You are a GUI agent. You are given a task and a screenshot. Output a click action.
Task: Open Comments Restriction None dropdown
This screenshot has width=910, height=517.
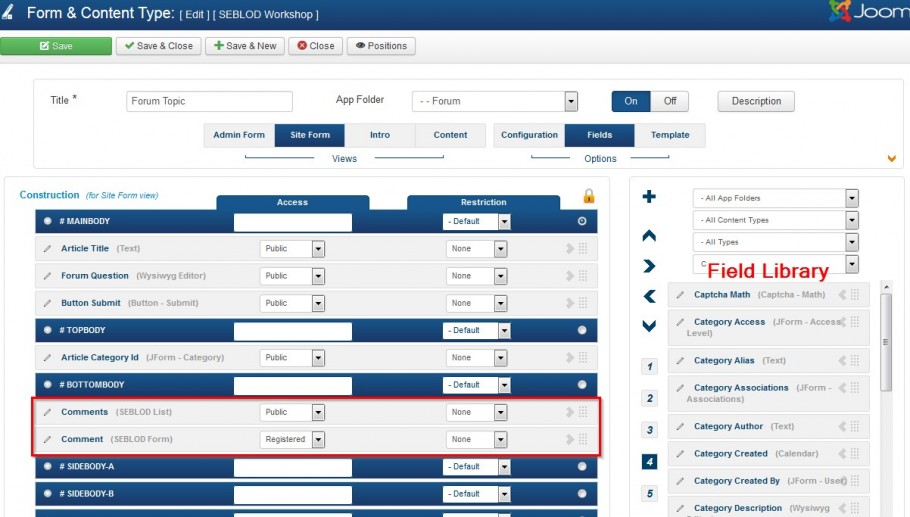(476, 412)
